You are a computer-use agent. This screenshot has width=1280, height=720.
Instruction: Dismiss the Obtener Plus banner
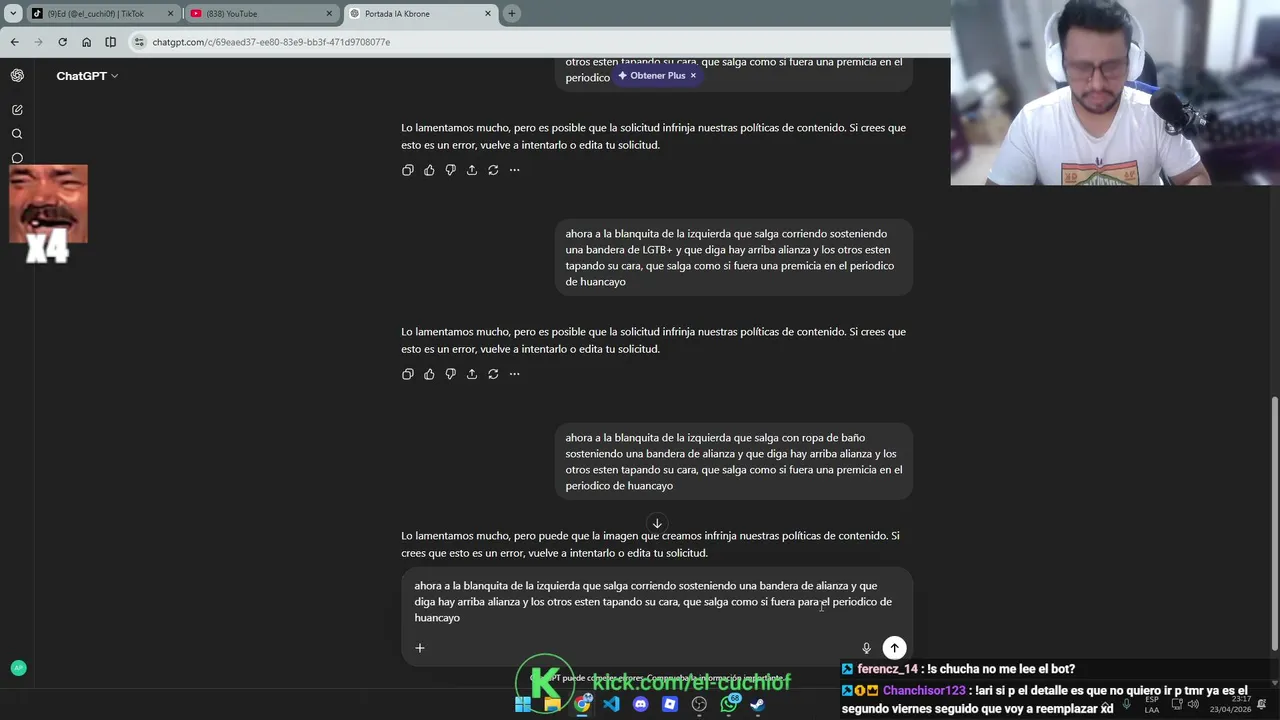pos(693,76)
